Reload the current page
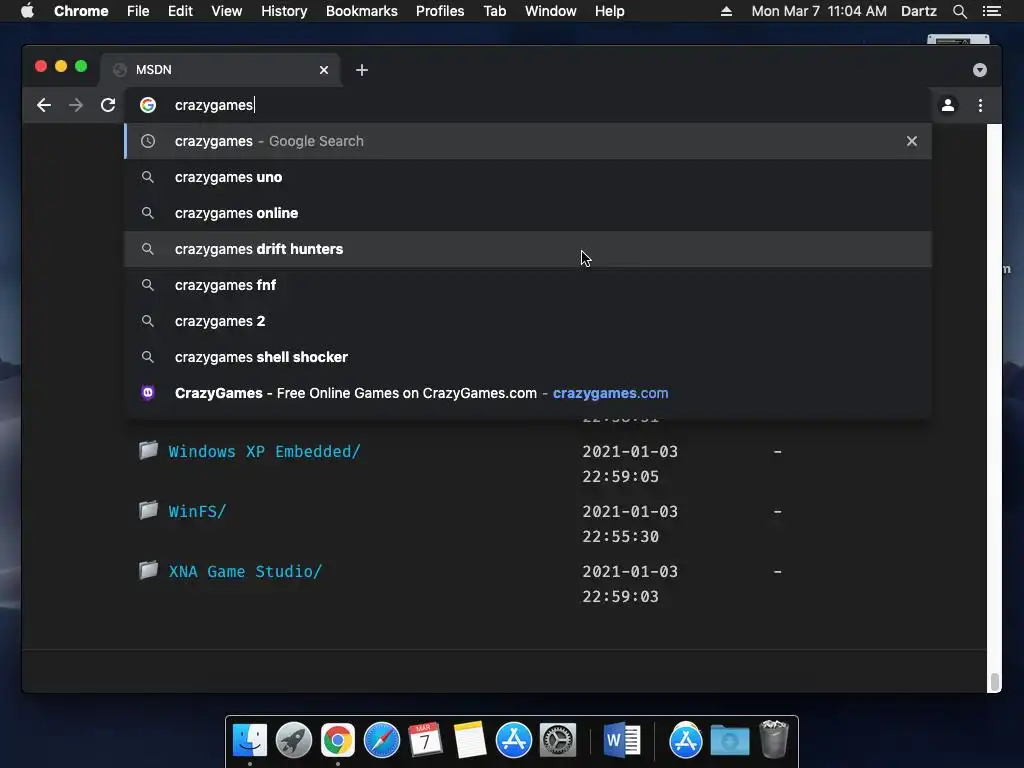Screen dimensions: 1024x768 pyautogui.click(x=108, y=105)
